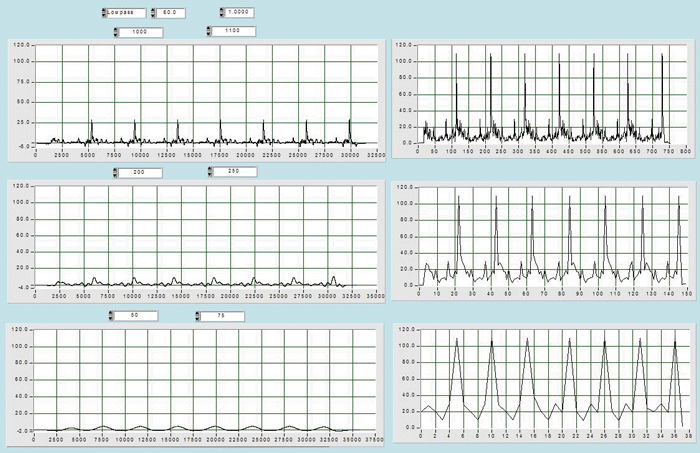The image size is (700, 453).
Task: Select the 50 numeric field
Action: 136,316
